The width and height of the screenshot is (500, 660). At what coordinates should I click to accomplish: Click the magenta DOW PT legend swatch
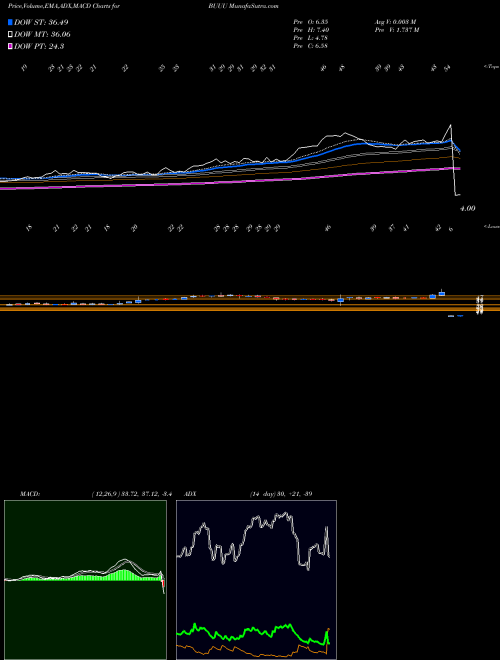point(10,47)
